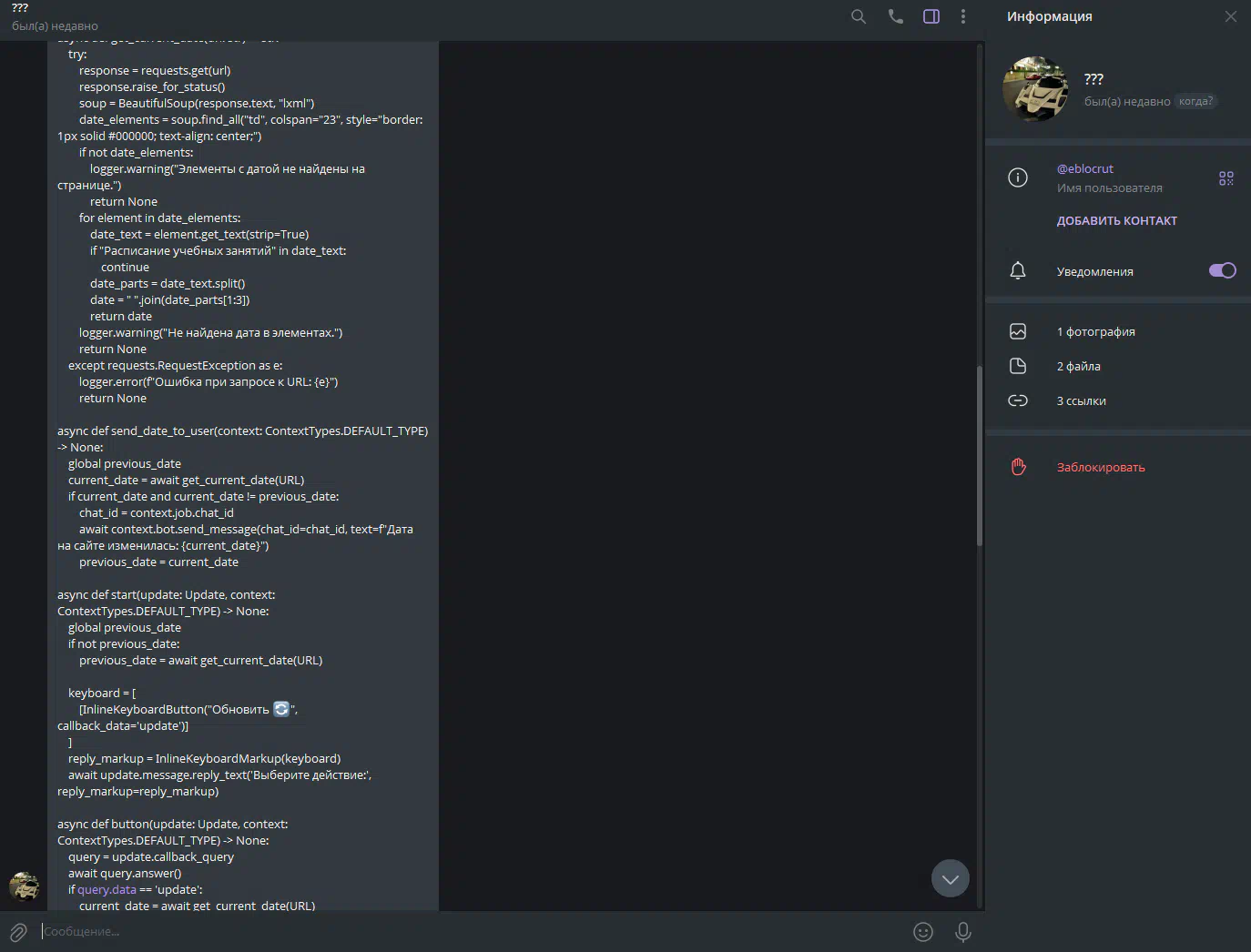Click the ДОБАВИТЬ КОНТАКТ button
This screenshot has height=952, width=1251.
click(x=1116, y=221)
